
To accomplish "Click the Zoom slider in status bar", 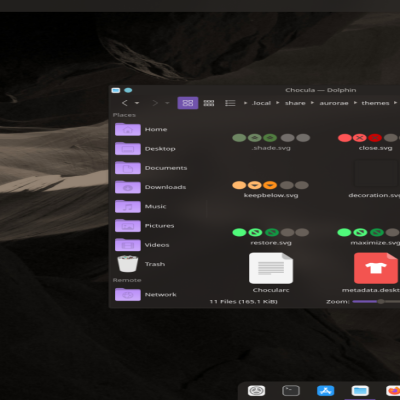I will click(x=376, y=302).
